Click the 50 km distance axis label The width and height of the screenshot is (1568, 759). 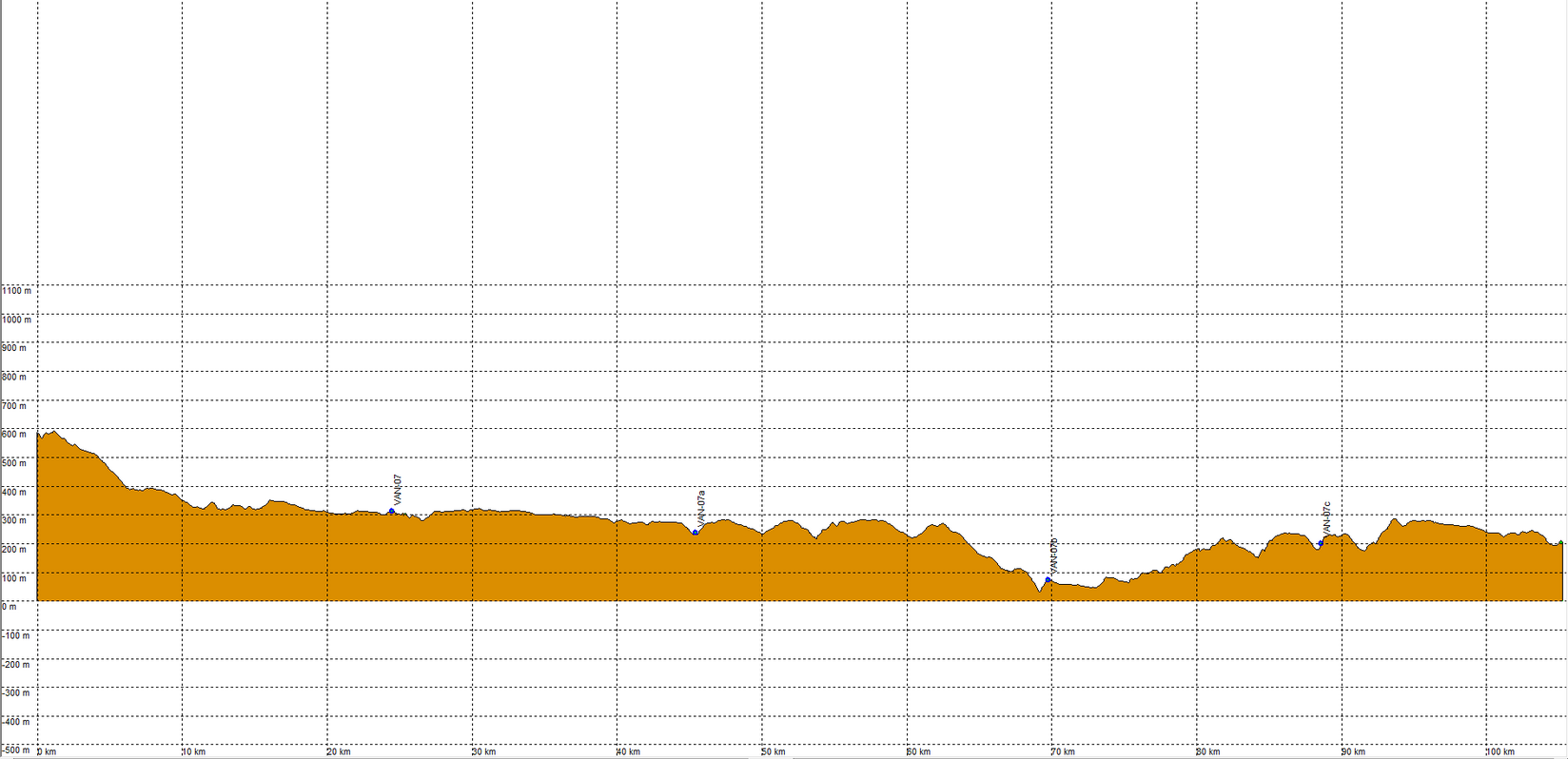pos(774,752)
